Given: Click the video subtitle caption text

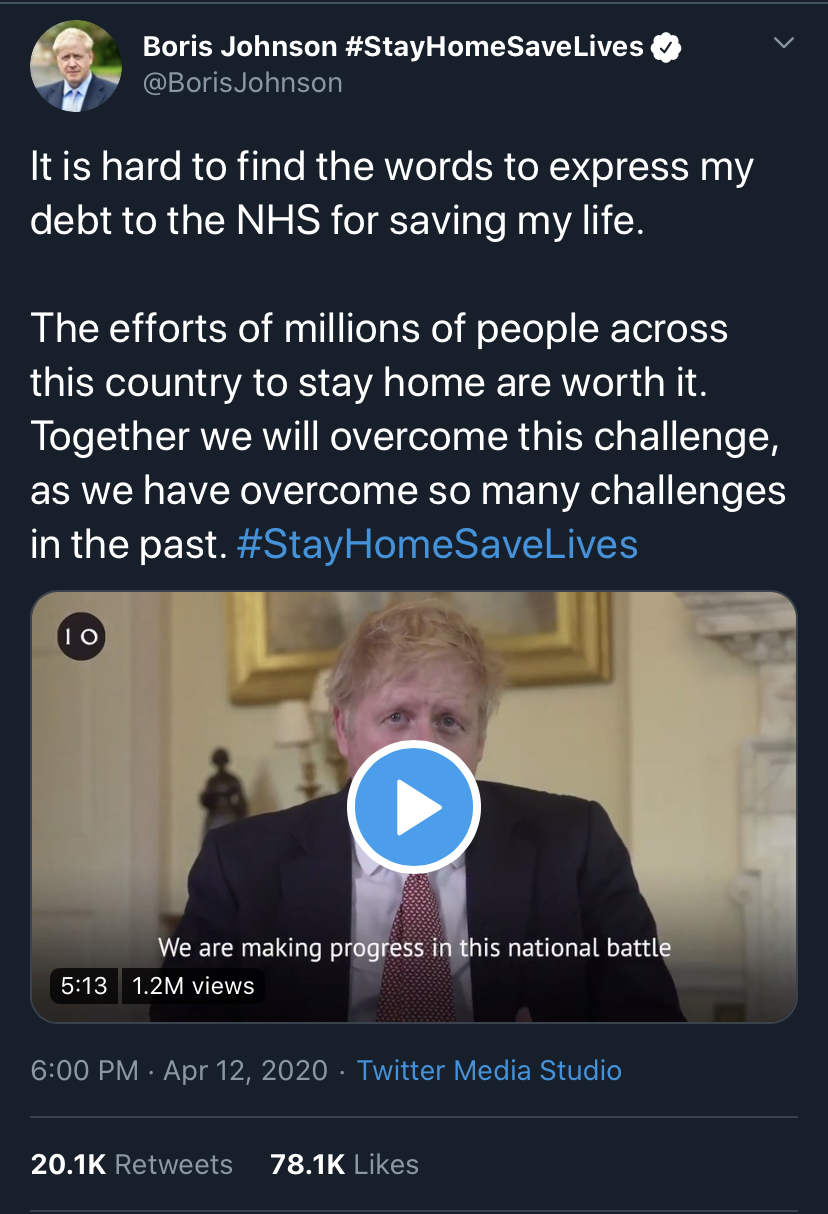Looking at the screenshot, I should point(414,947).
